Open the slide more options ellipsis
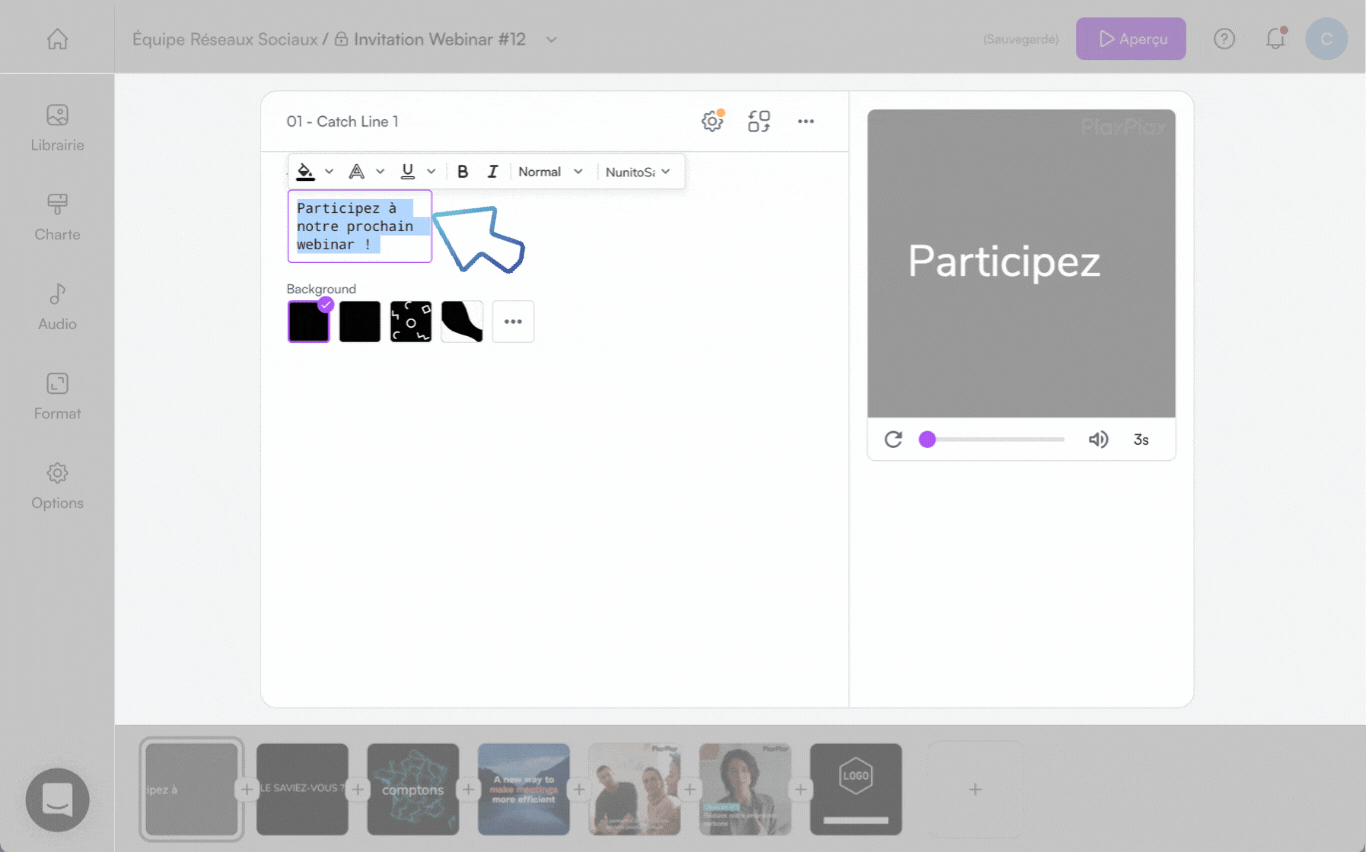Screen dimensions: 1366x852 806,121
